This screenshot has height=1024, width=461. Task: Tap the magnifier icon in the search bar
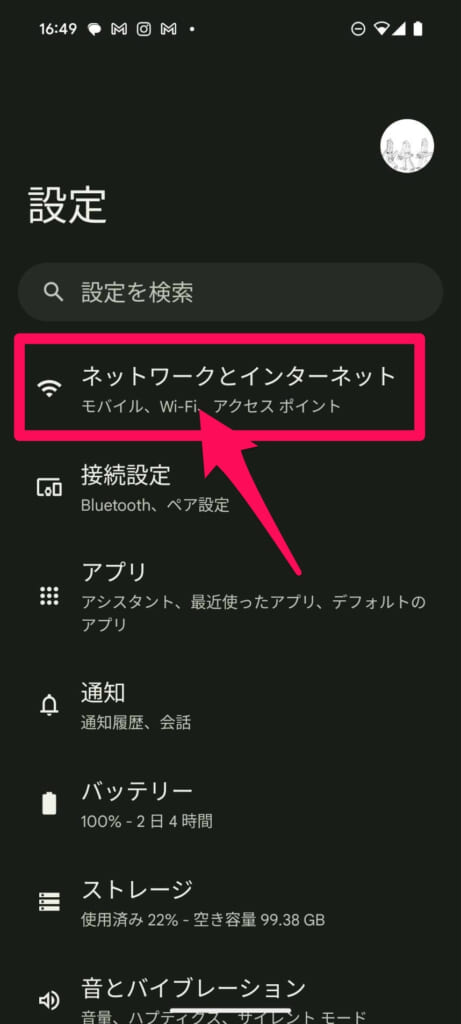tap(53, 291)
